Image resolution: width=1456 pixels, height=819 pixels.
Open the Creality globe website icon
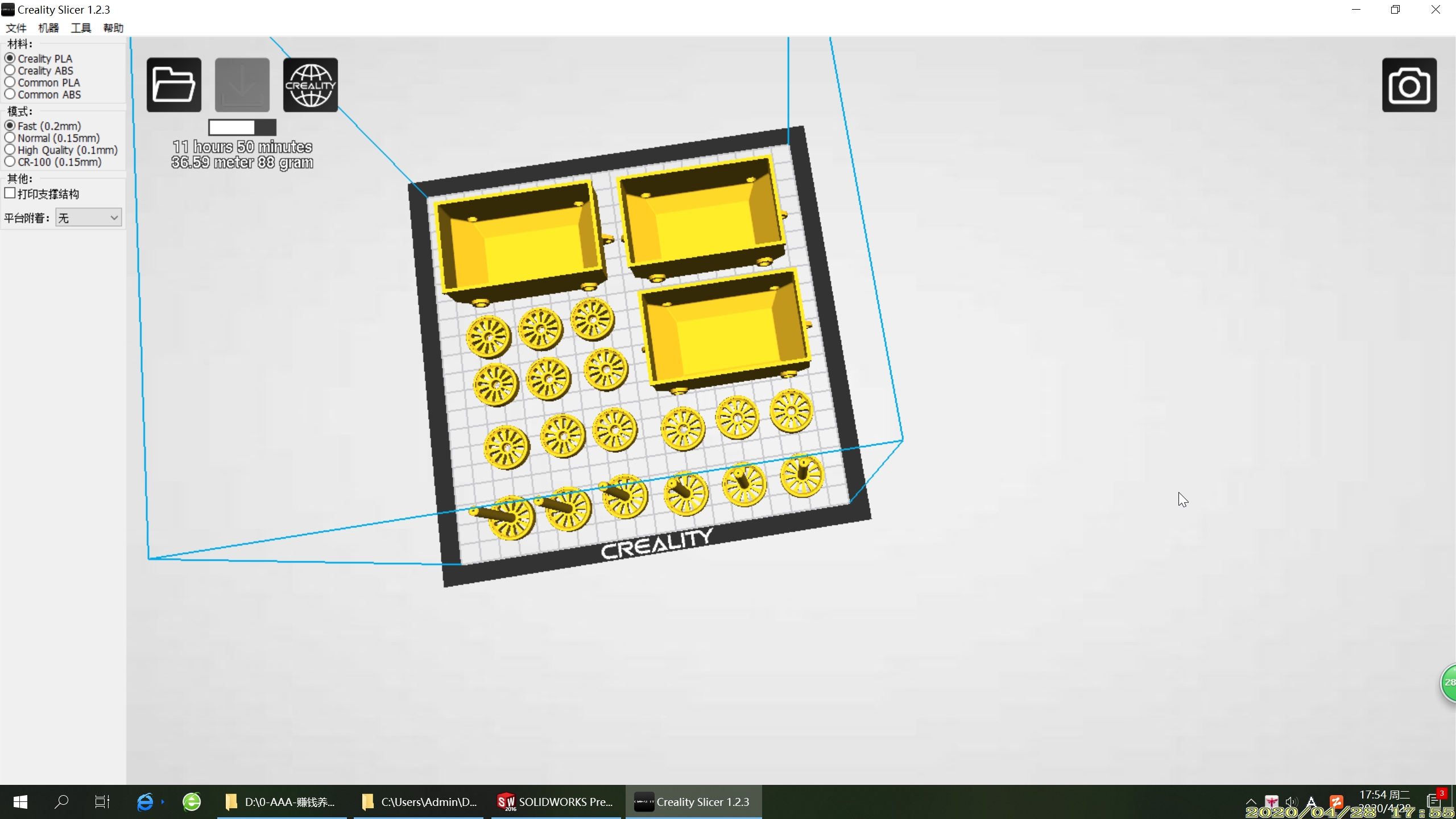tap(311, 85)
